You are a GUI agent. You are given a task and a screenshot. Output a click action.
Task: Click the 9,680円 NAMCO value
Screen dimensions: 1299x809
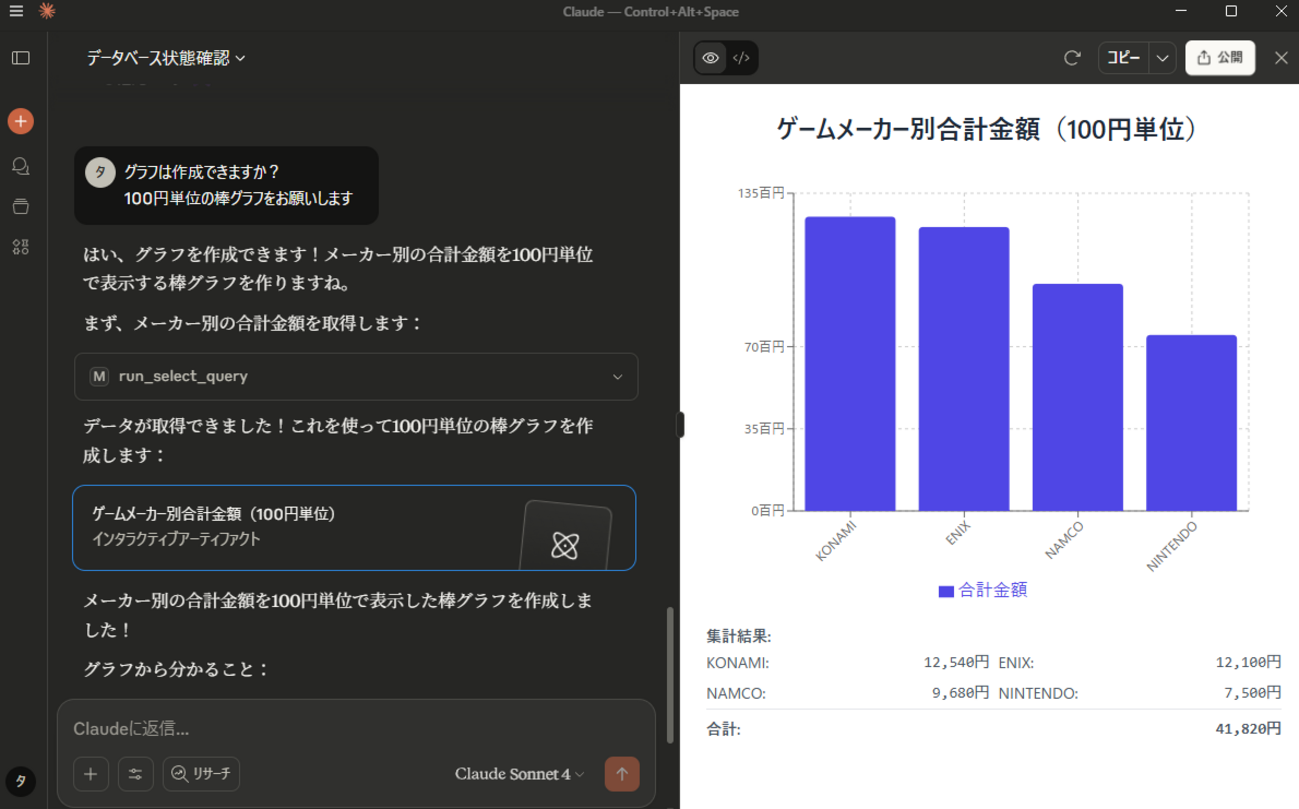tap(960, 693)
